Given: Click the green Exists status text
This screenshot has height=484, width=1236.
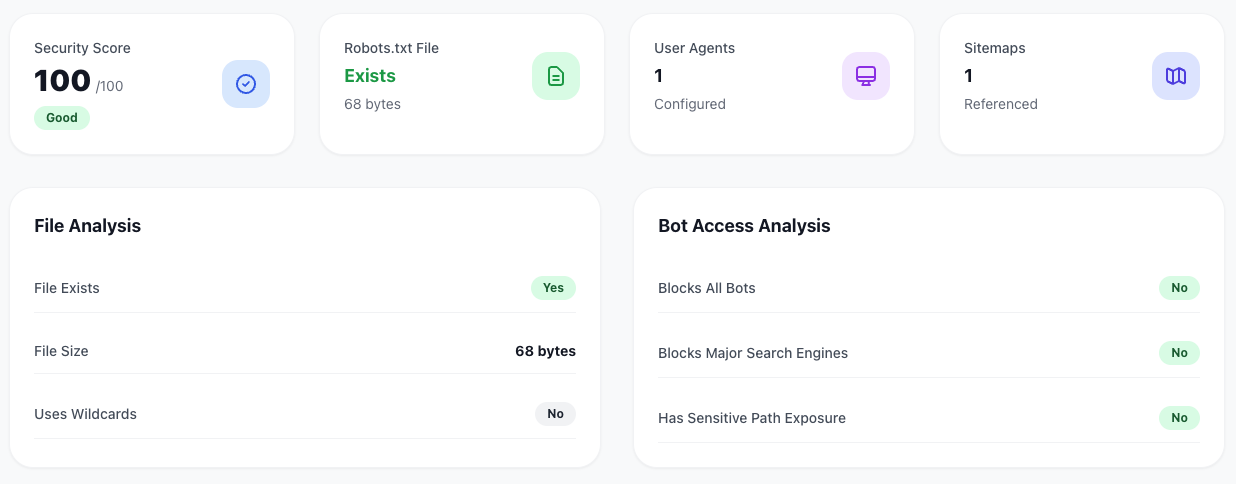Looking at the screenshot, I should tap(370, 76).
